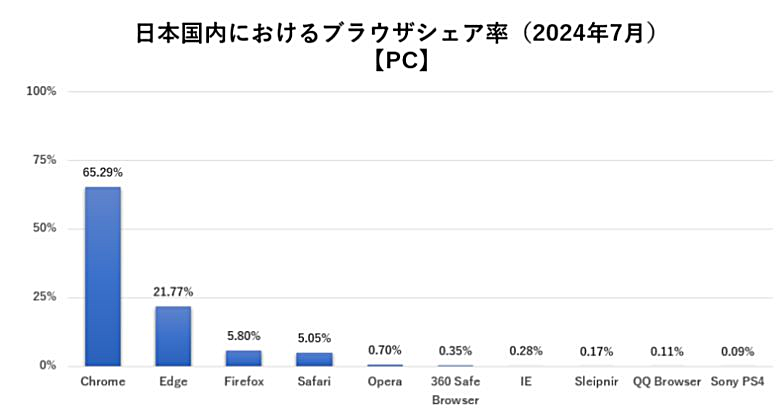Click the 65.29% data label
This screenshot has width=783, height=415.
point(102,173)
